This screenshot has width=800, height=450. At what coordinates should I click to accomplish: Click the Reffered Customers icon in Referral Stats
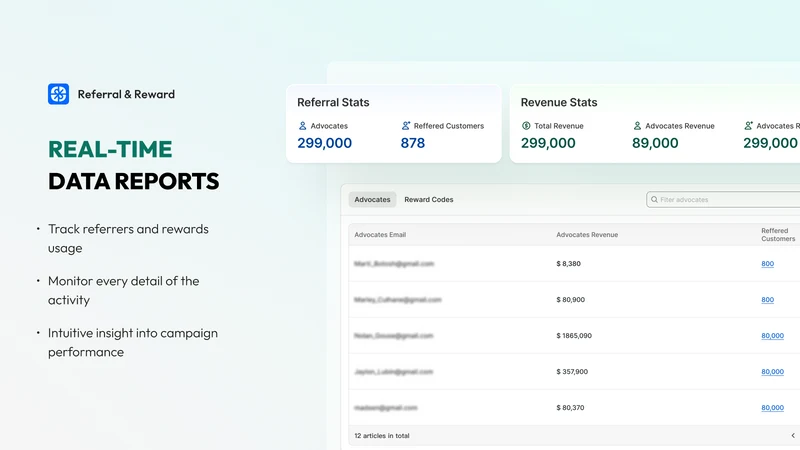pyautogui.click(x=406, y=126)
